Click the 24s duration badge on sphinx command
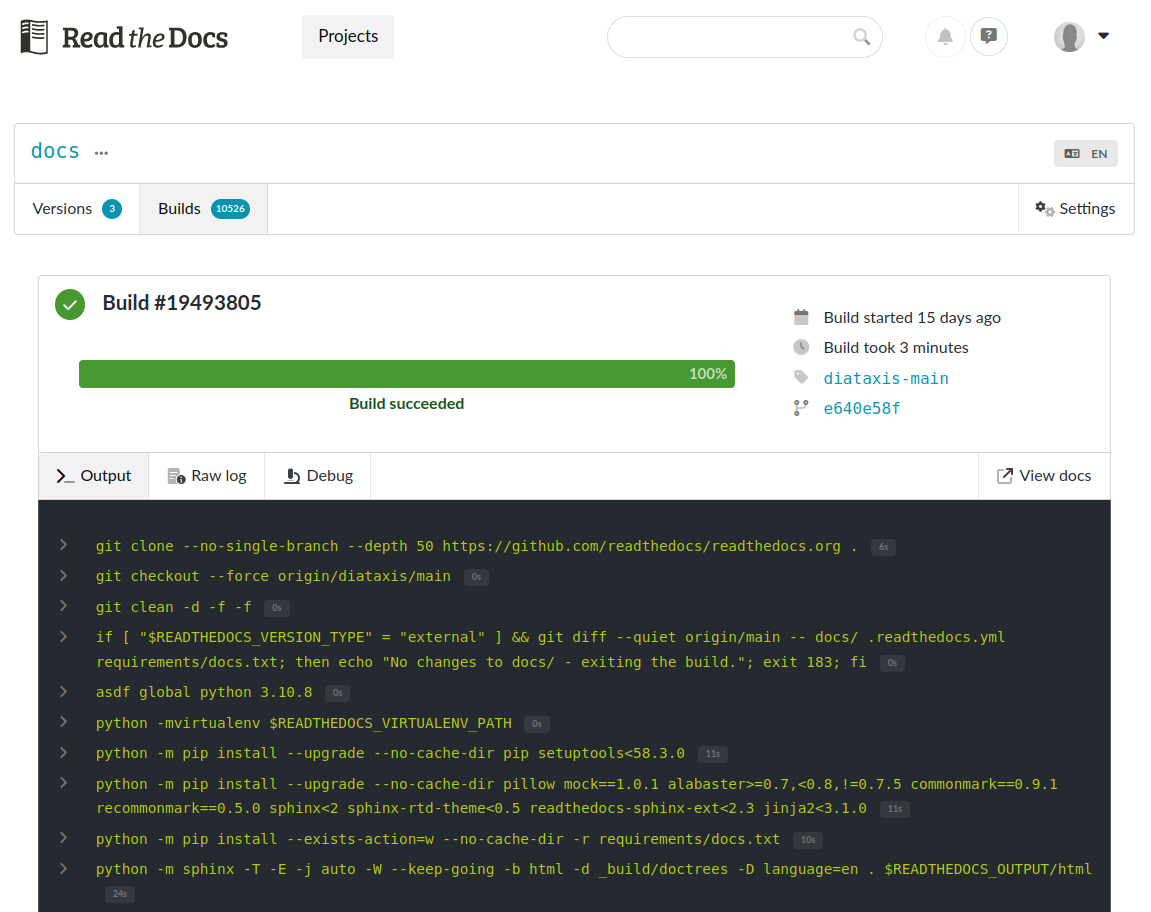 [120, 894]
